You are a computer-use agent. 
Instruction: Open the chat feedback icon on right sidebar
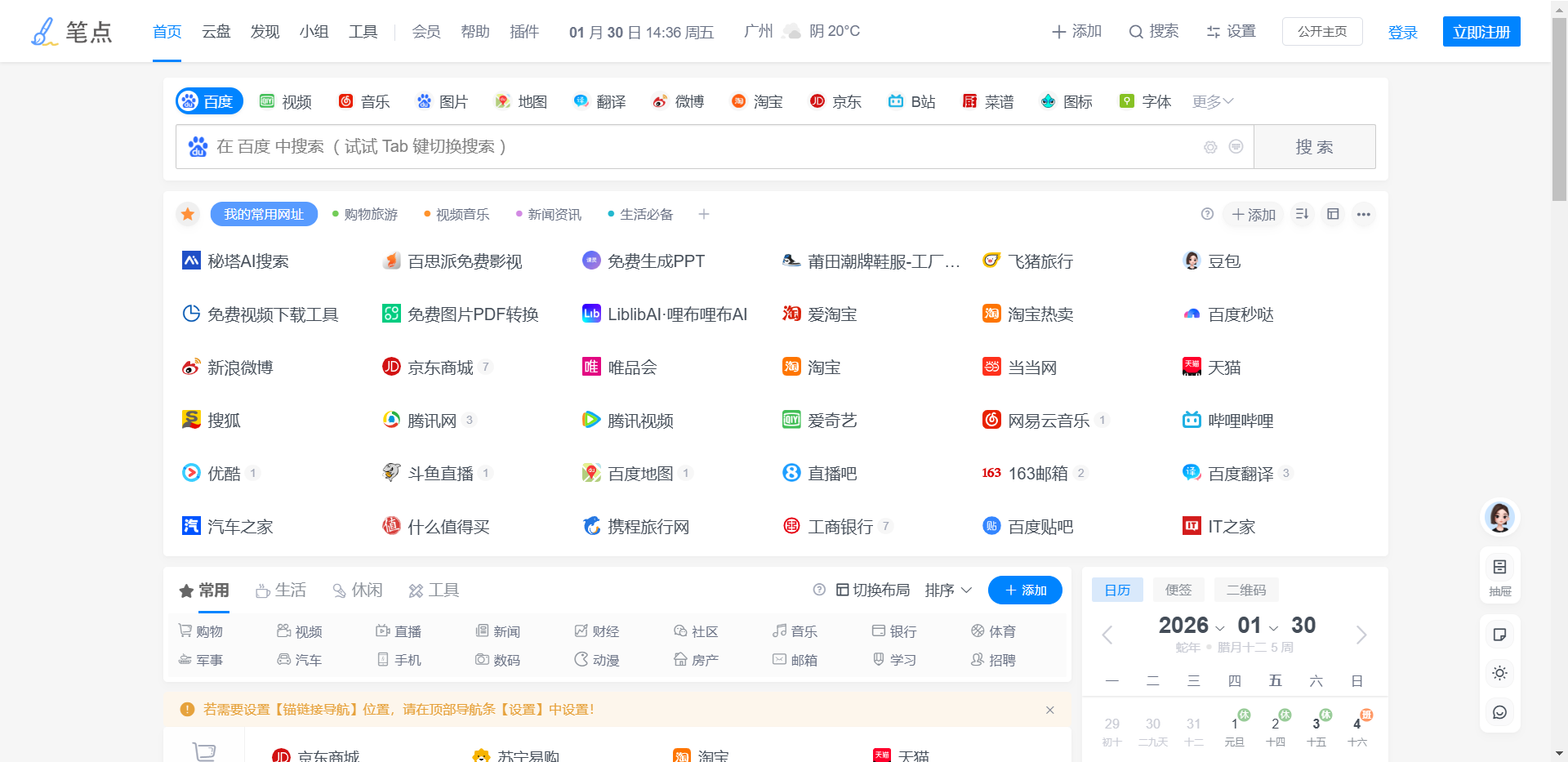[1499, 712]
